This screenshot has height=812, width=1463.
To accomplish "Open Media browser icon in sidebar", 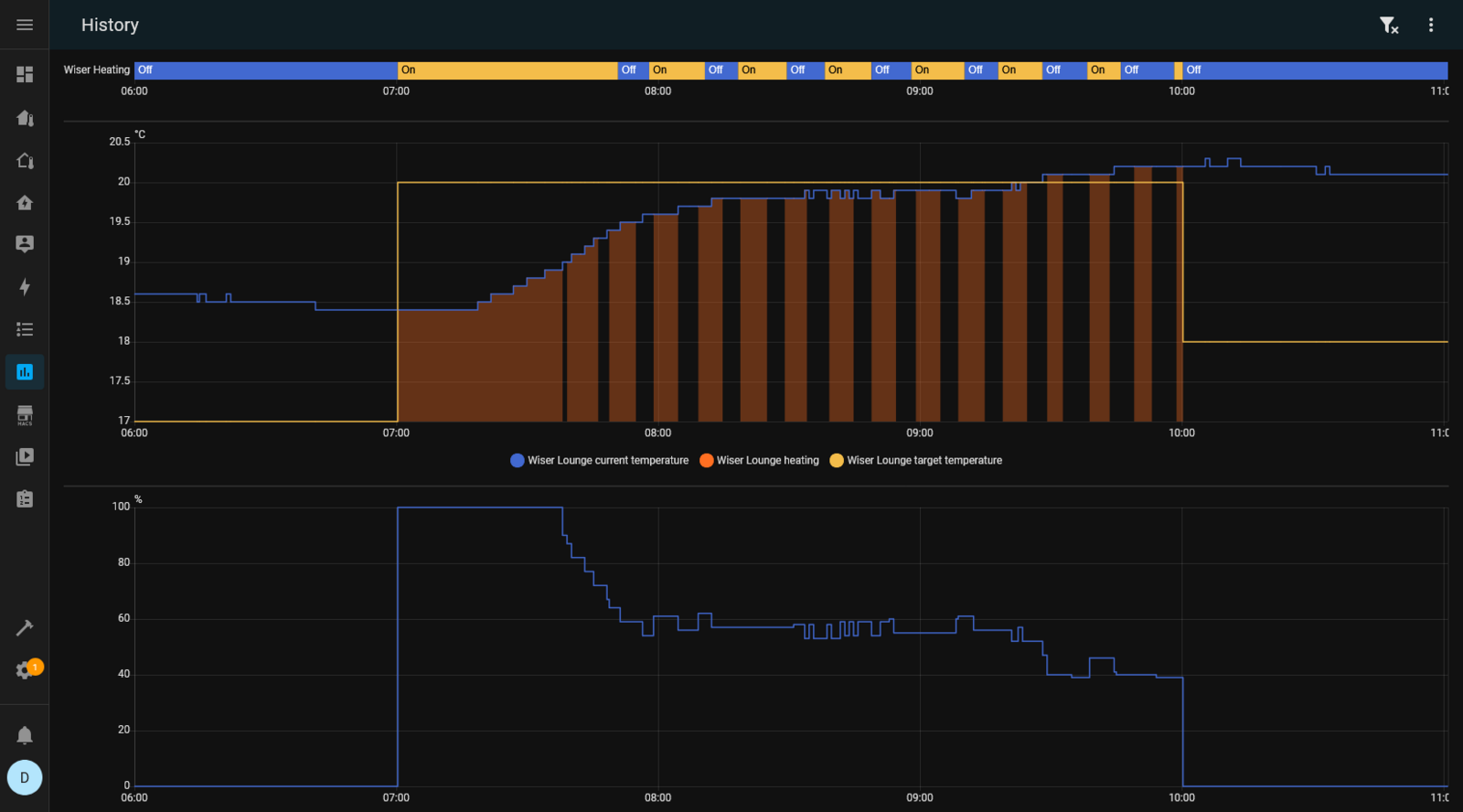I will pyautogui.click(x=25, y=456).
